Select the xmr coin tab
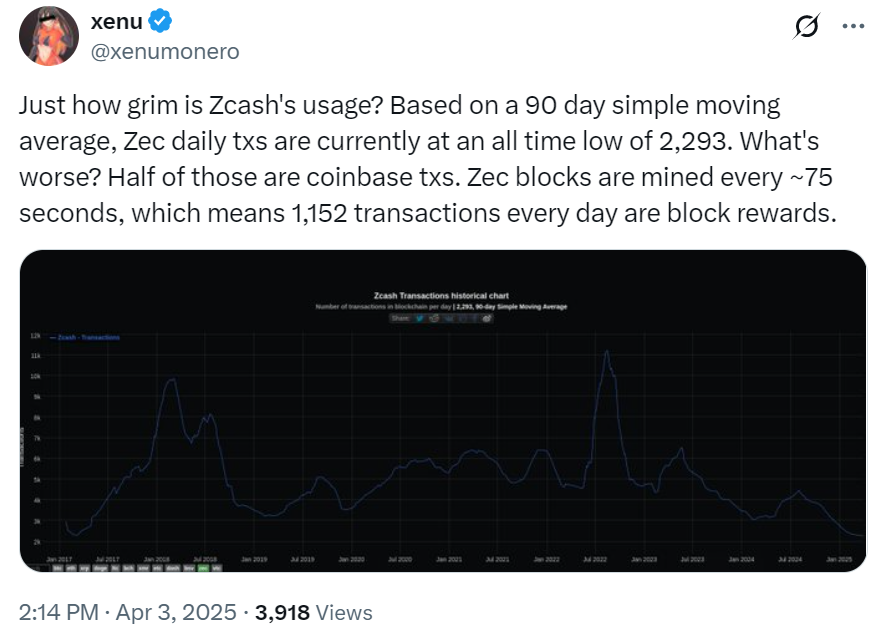The height and width of the screenshot is (636, 887). [143, 568]
